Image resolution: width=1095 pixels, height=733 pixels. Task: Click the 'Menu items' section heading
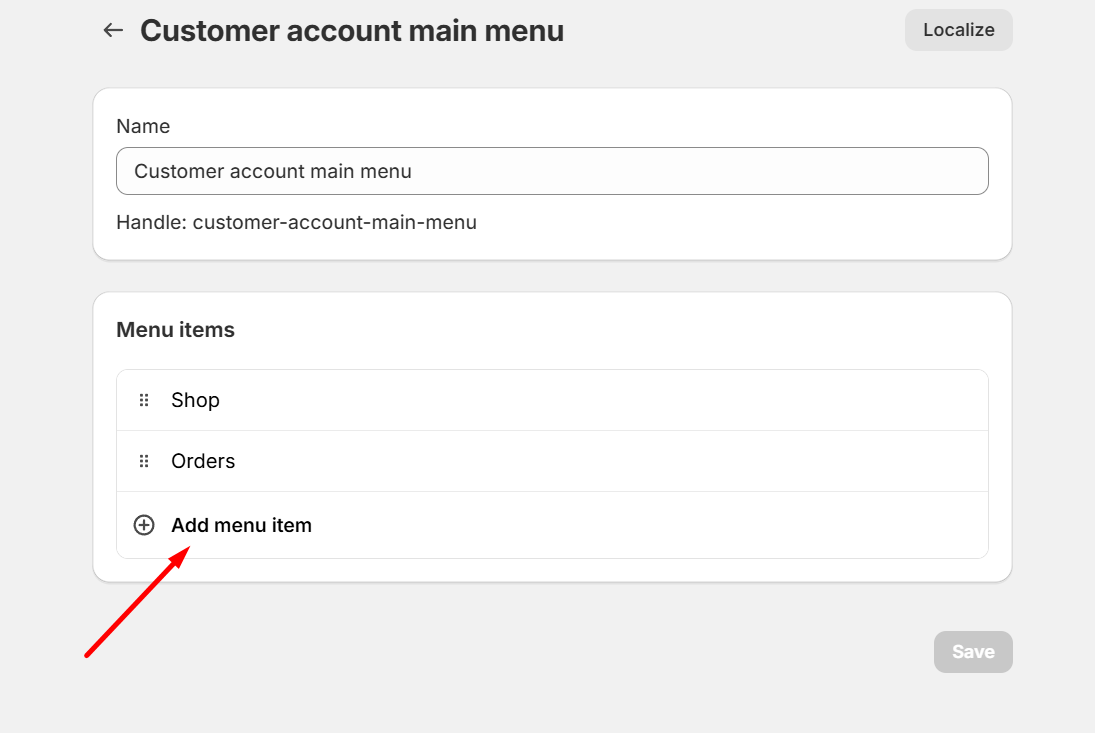[x=175, y=330]
